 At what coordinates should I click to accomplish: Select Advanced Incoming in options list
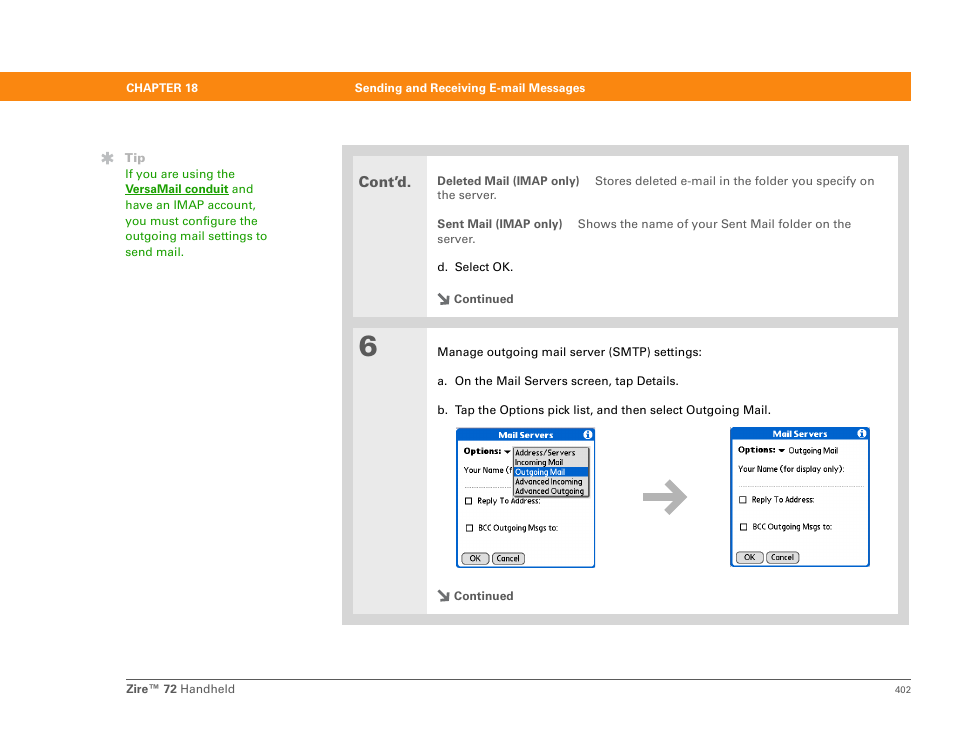551,482
